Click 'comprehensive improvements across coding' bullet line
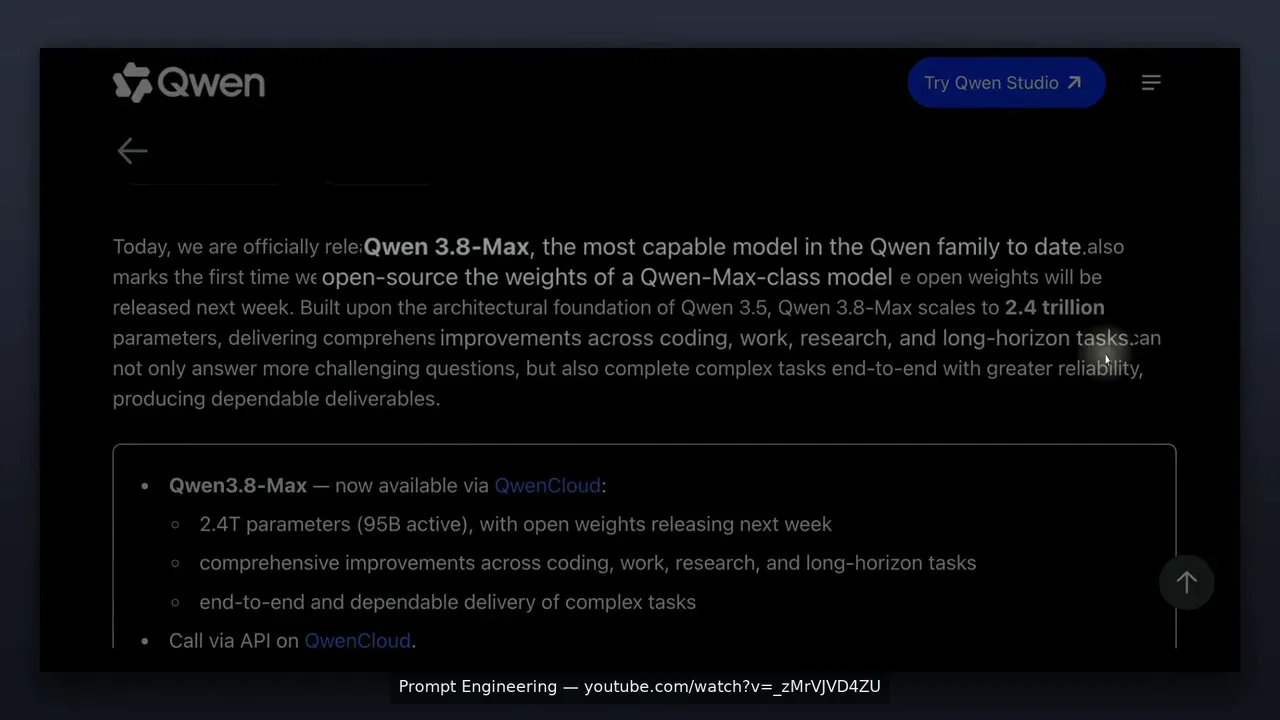The width and height of the screenshot is (1280, 720). [587, 563]
